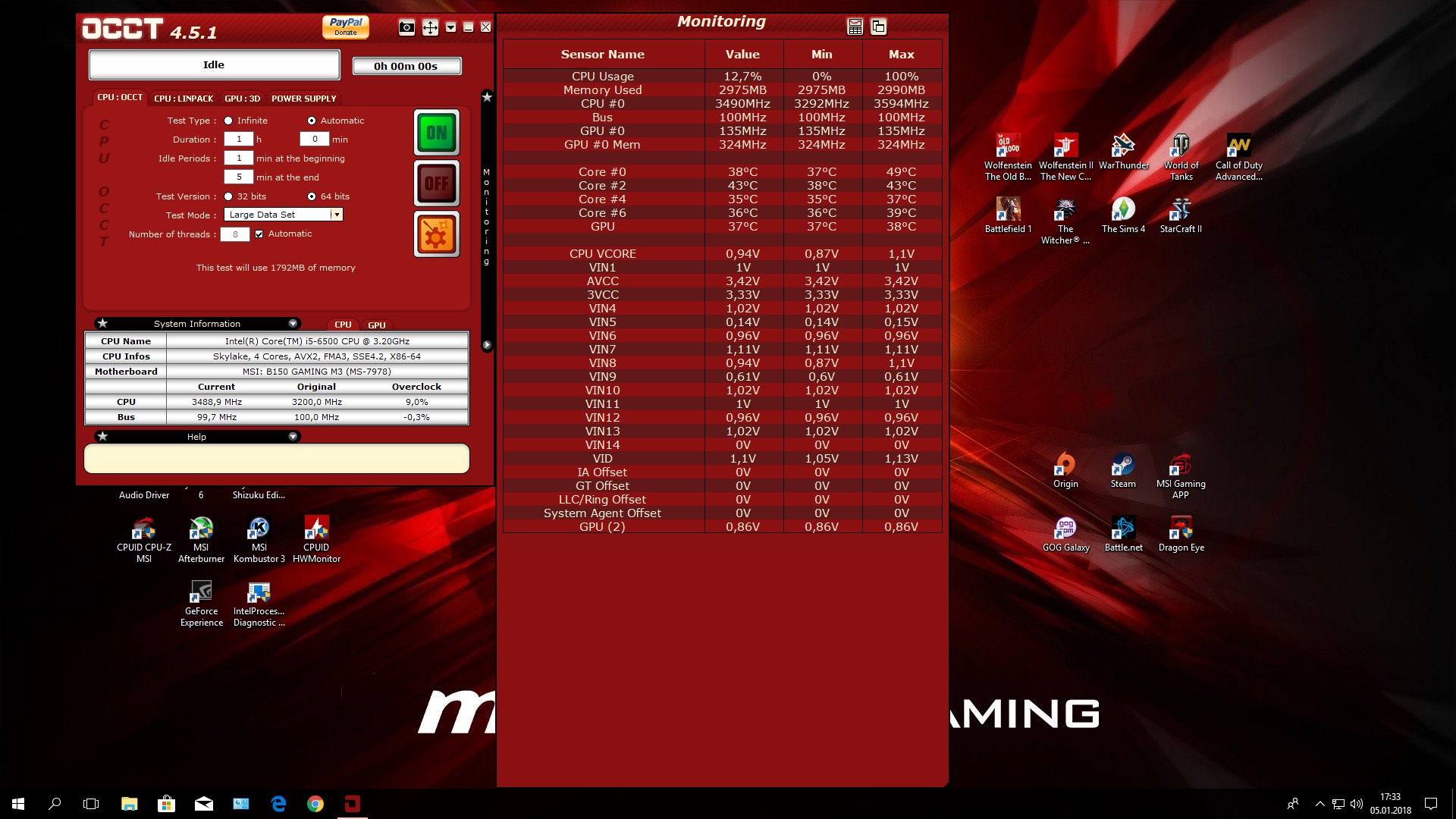This screenshot has height=819, width=1456.
Task: Click the Duration hours input field
Action: 239,140
